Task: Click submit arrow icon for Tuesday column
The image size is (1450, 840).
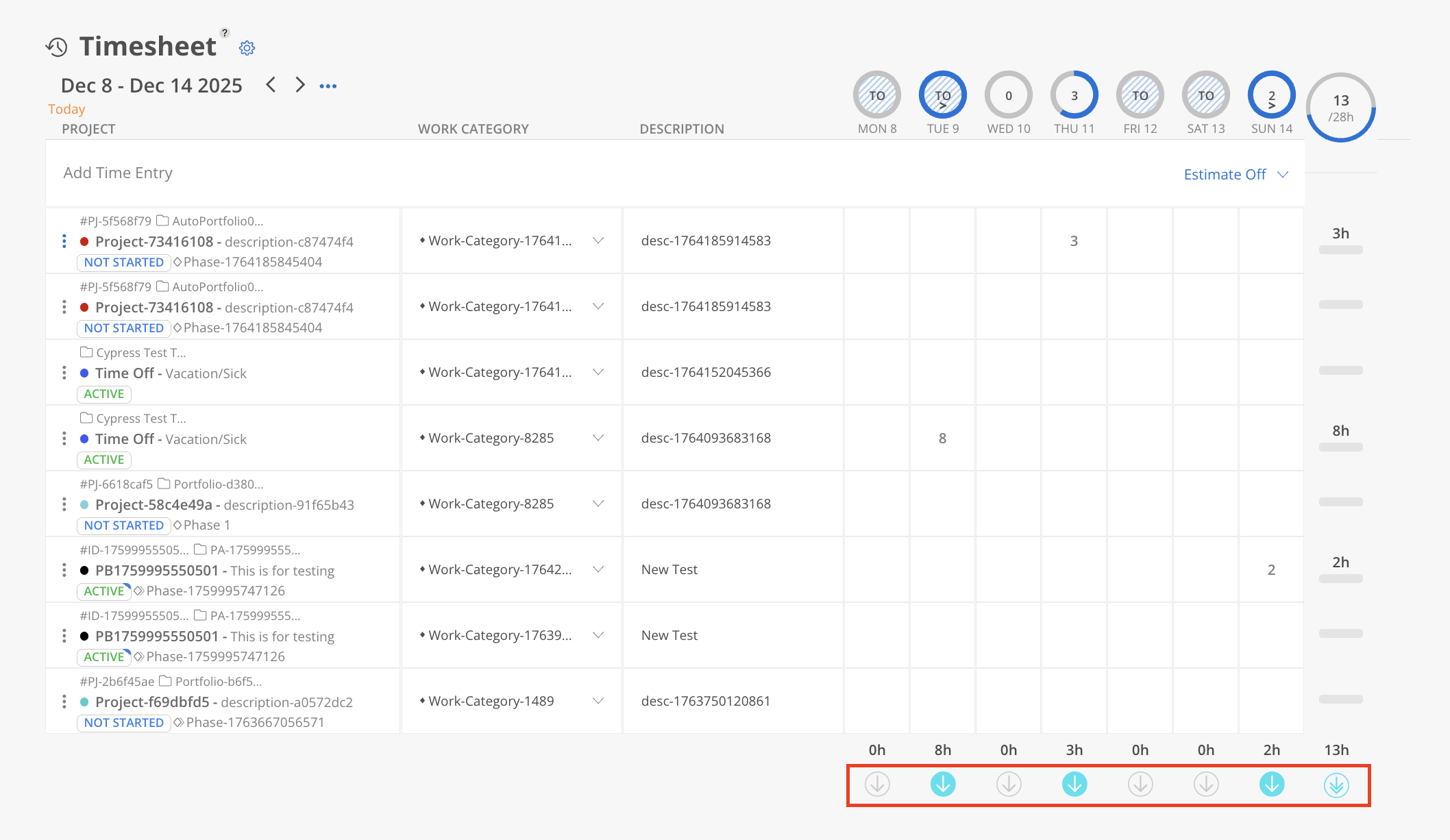Action: tap(943, 784)
